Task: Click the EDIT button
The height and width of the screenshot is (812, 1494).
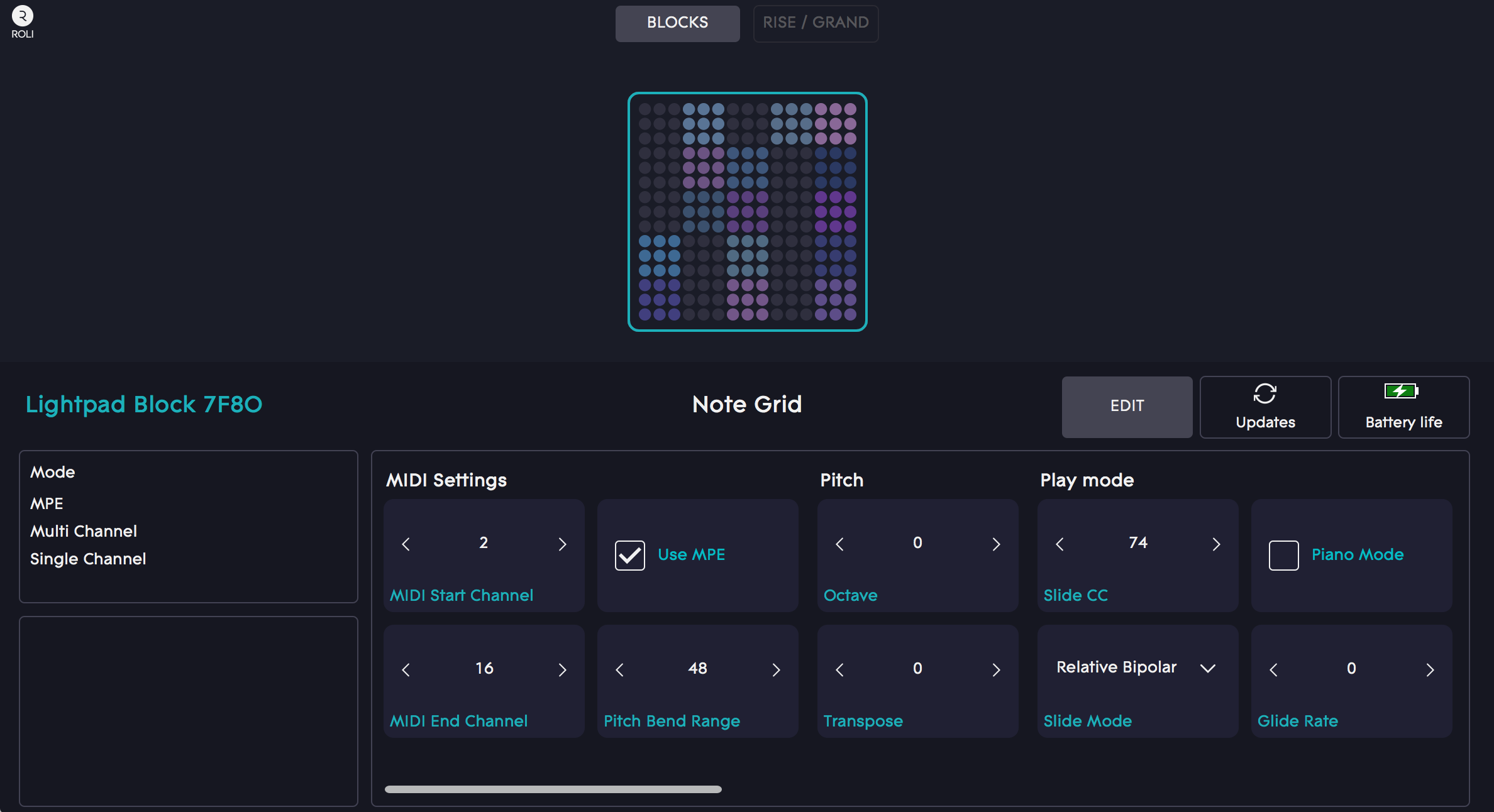Action: 1127,407
